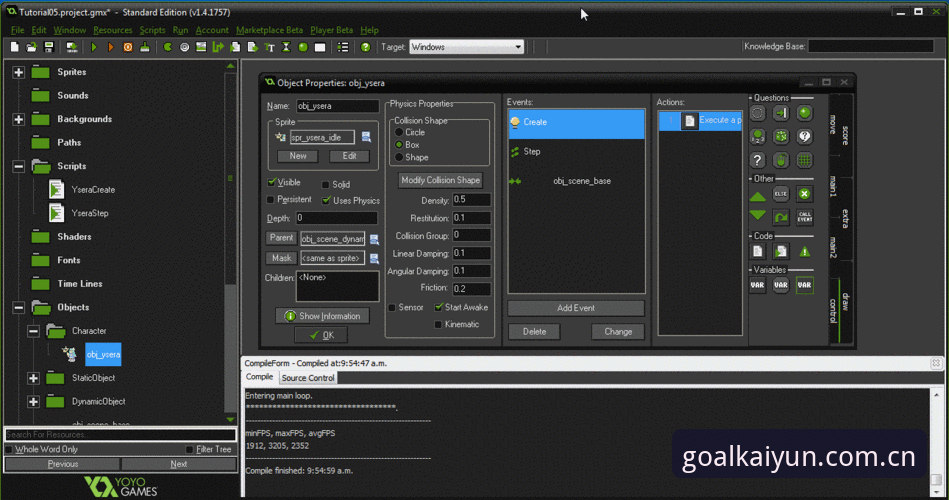Viewport: 949px width, 500px height.
Task: Click the Create room white rectangle icon
Action: click(320, 47)
